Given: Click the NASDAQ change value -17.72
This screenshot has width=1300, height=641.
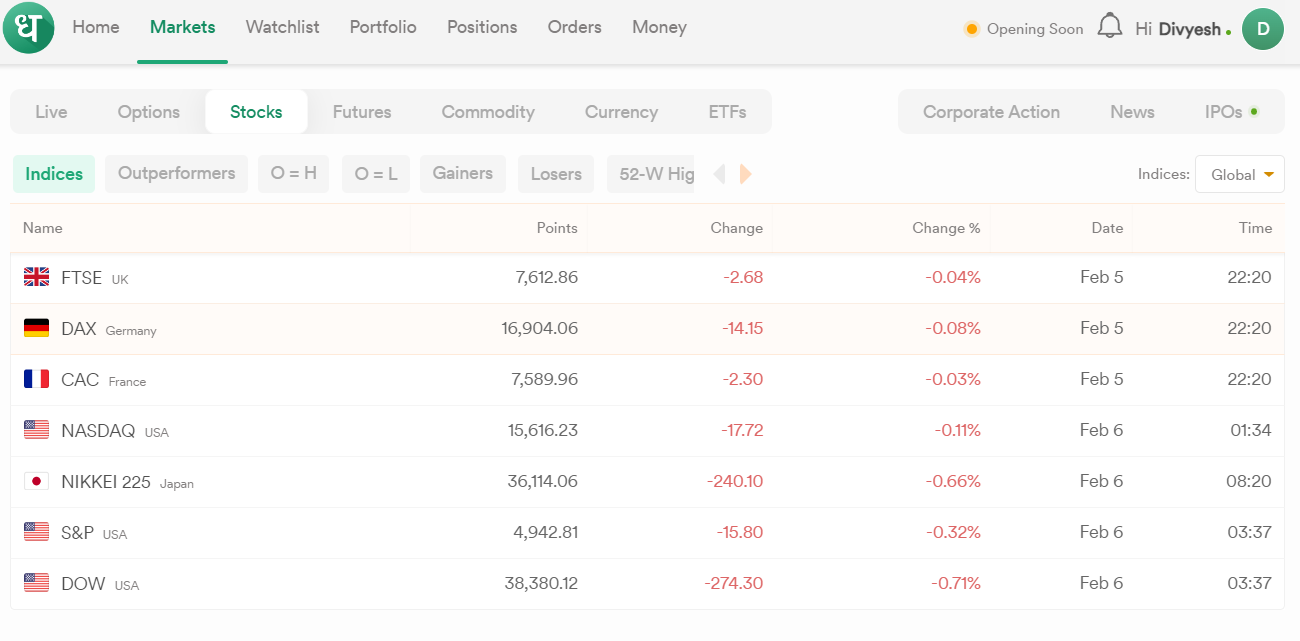Looking at the screenshot, I should pyautogui.click(x=742, y=431).
